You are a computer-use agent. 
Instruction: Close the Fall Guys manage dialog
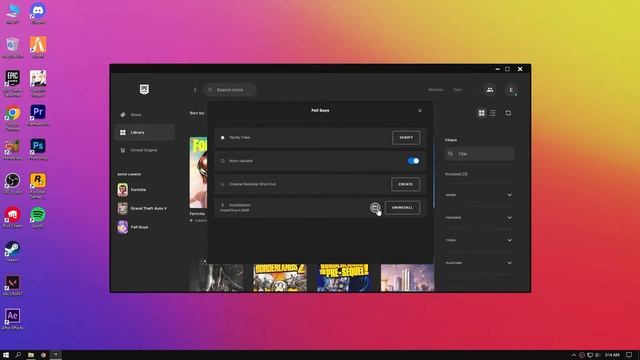[x=420, y=111]
